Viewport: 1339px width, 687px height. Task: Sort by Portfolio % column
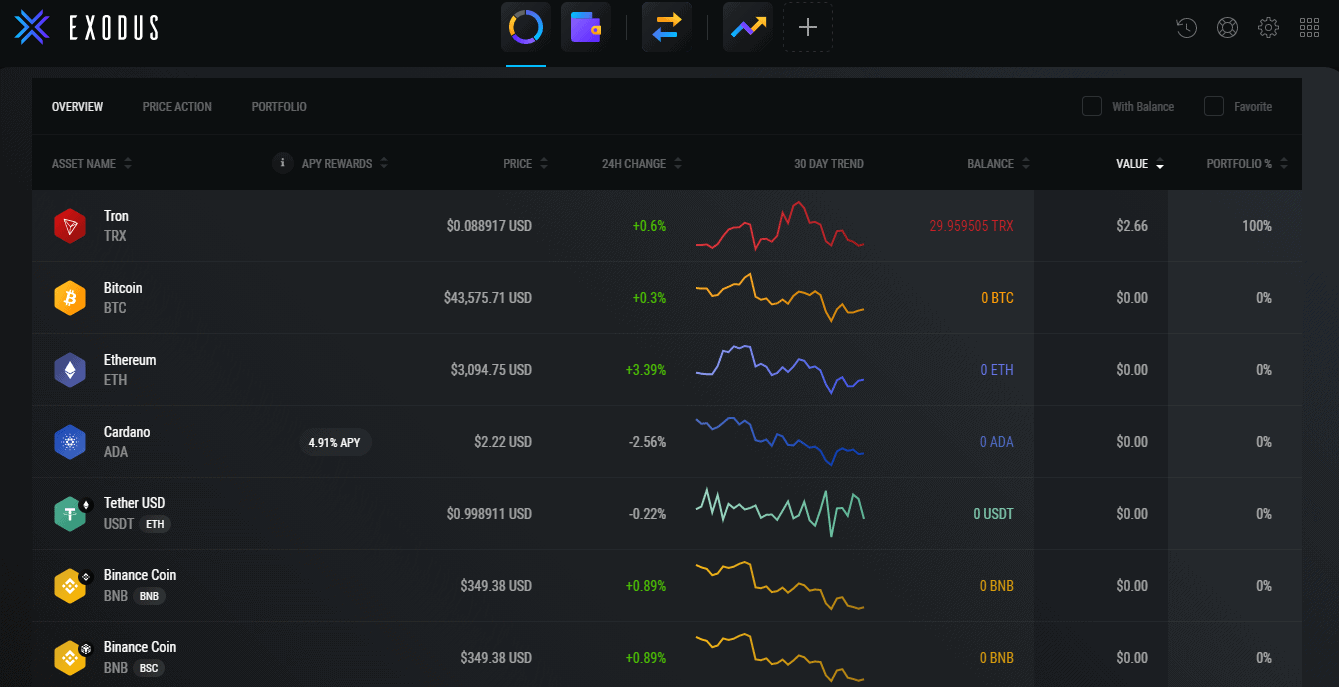(1247, 164)
